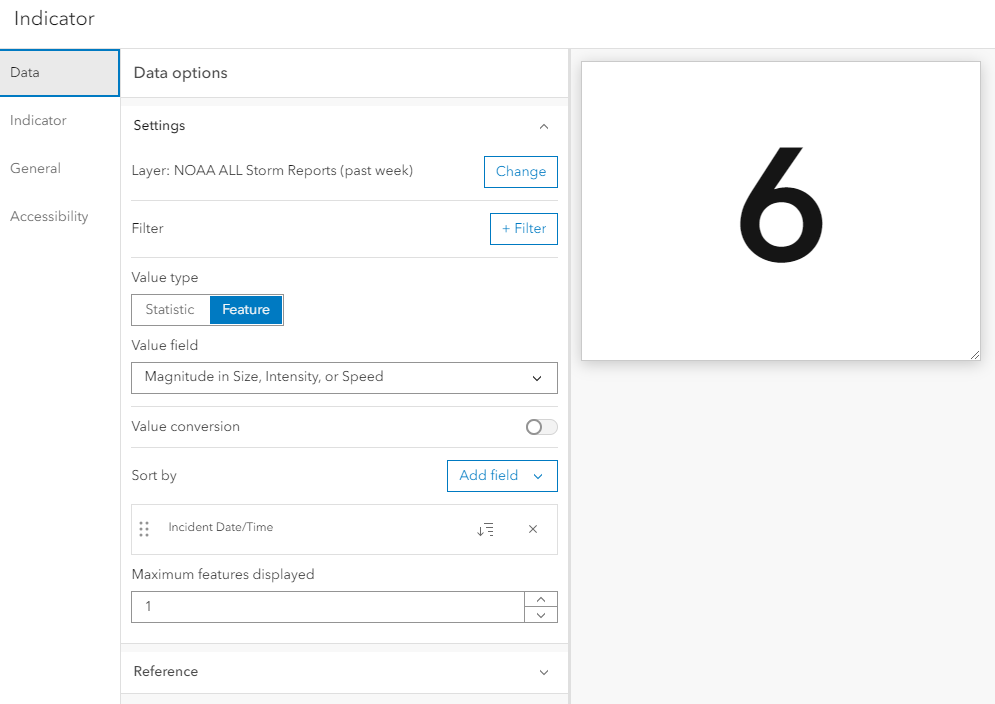Expand the Reference section
Screen dimensions: 995x704
pos(544,671)
